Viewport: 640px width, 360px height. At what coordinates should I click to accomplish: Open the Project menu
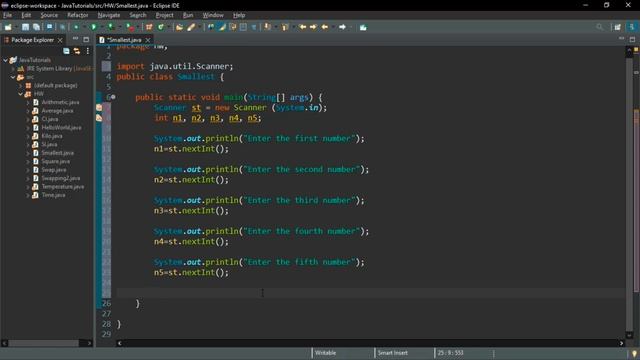tap(164, 15)
